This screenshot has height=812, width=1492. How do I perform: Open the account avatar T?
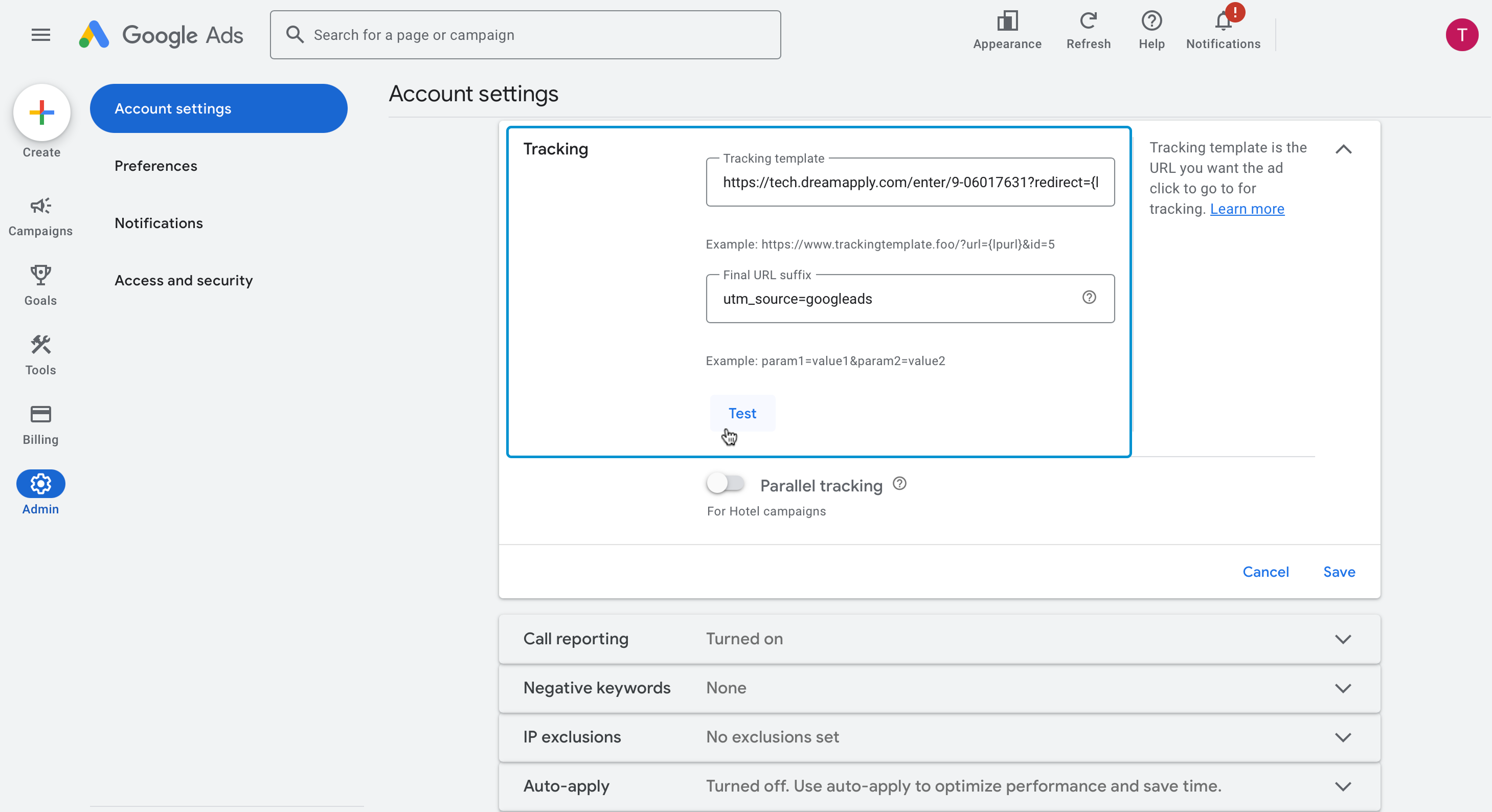click(1461, 35)
